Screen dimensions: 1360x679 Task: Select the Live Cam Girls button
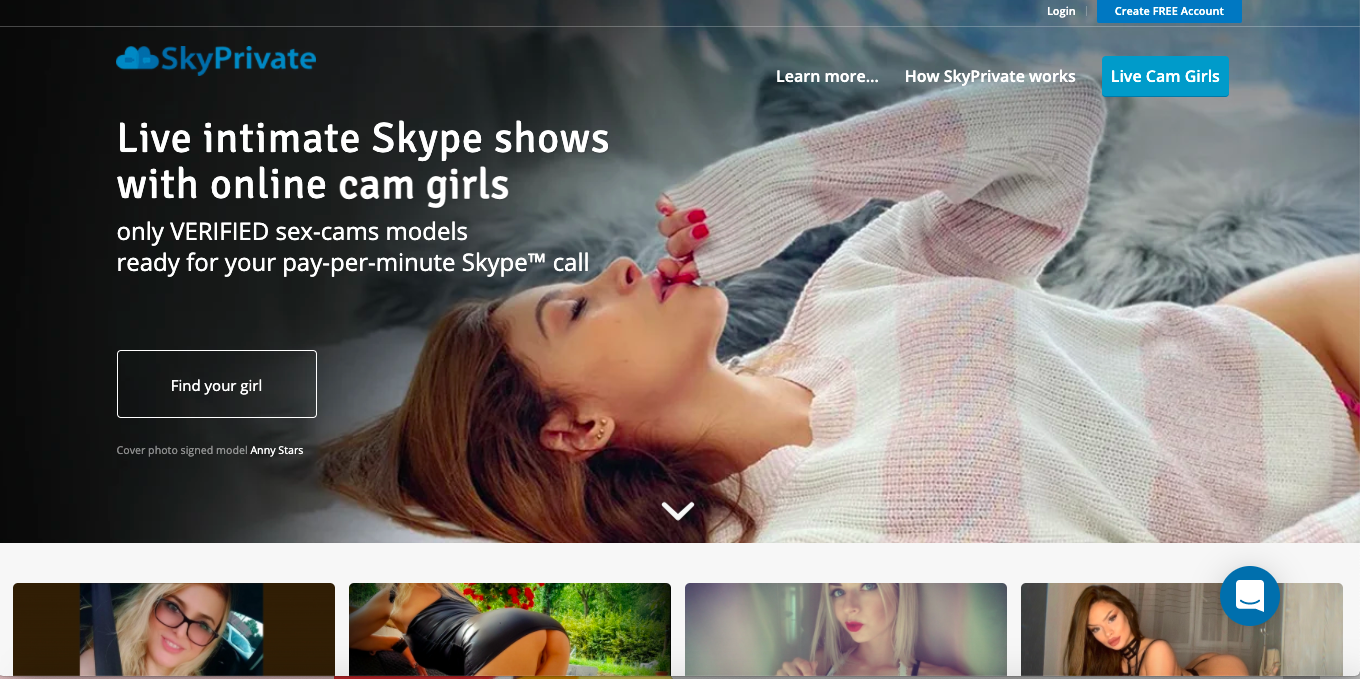[1165, 76]
